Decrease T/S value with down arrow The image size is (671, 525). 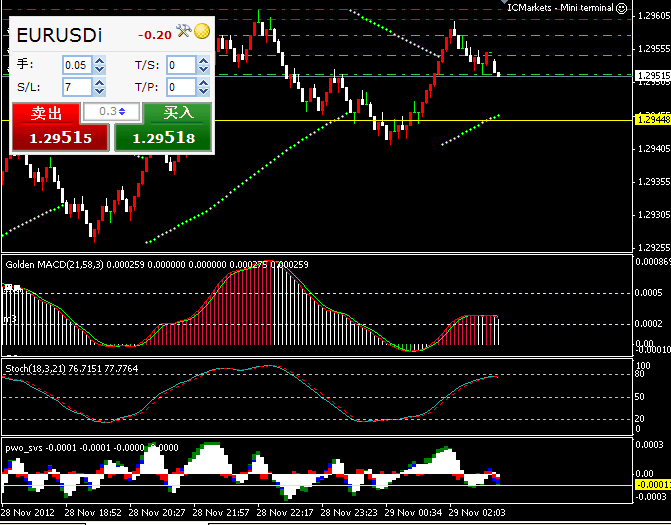(x=204, y=69)
